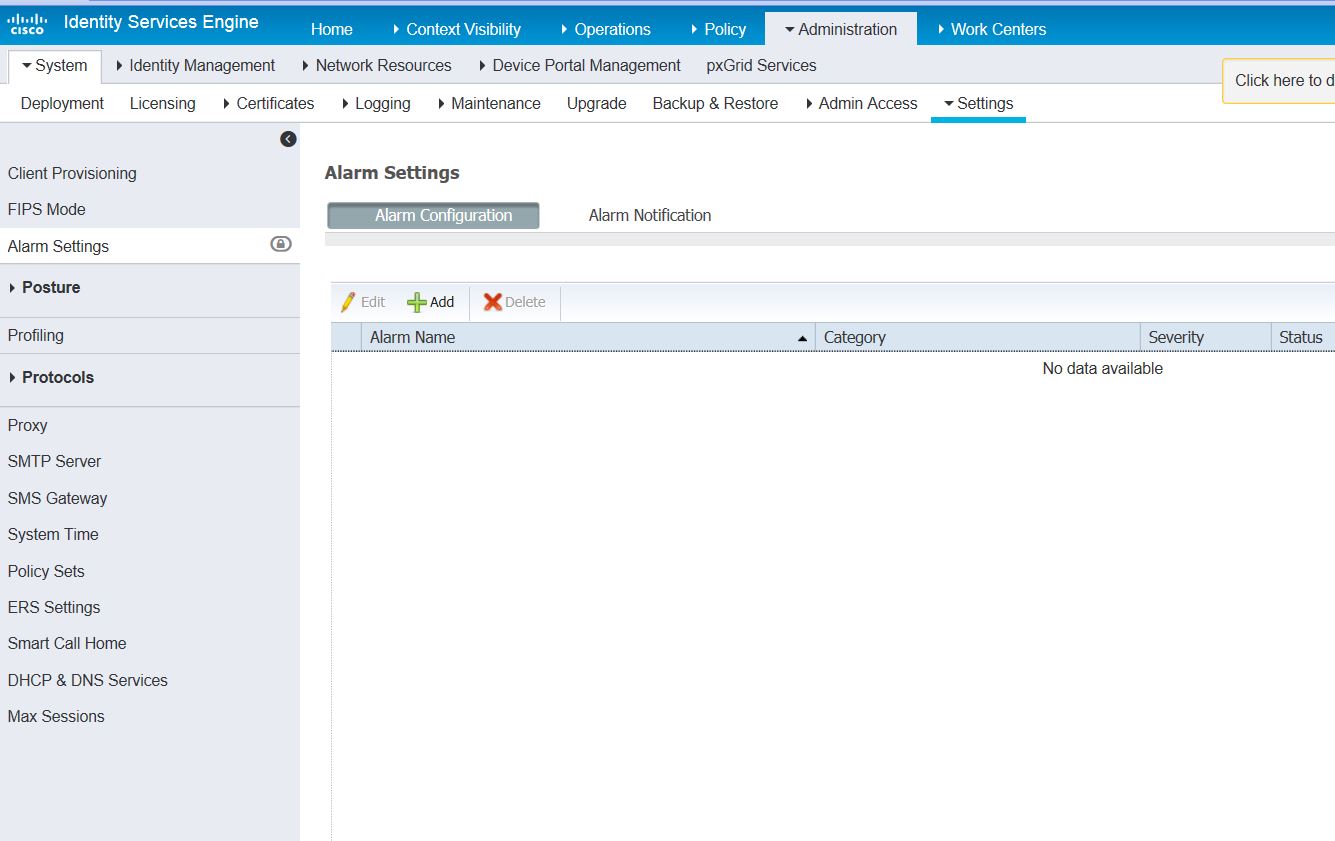Open Network Resources submenu
The width and height of the screenshot is (1335, 841).
tap(377, 66)
